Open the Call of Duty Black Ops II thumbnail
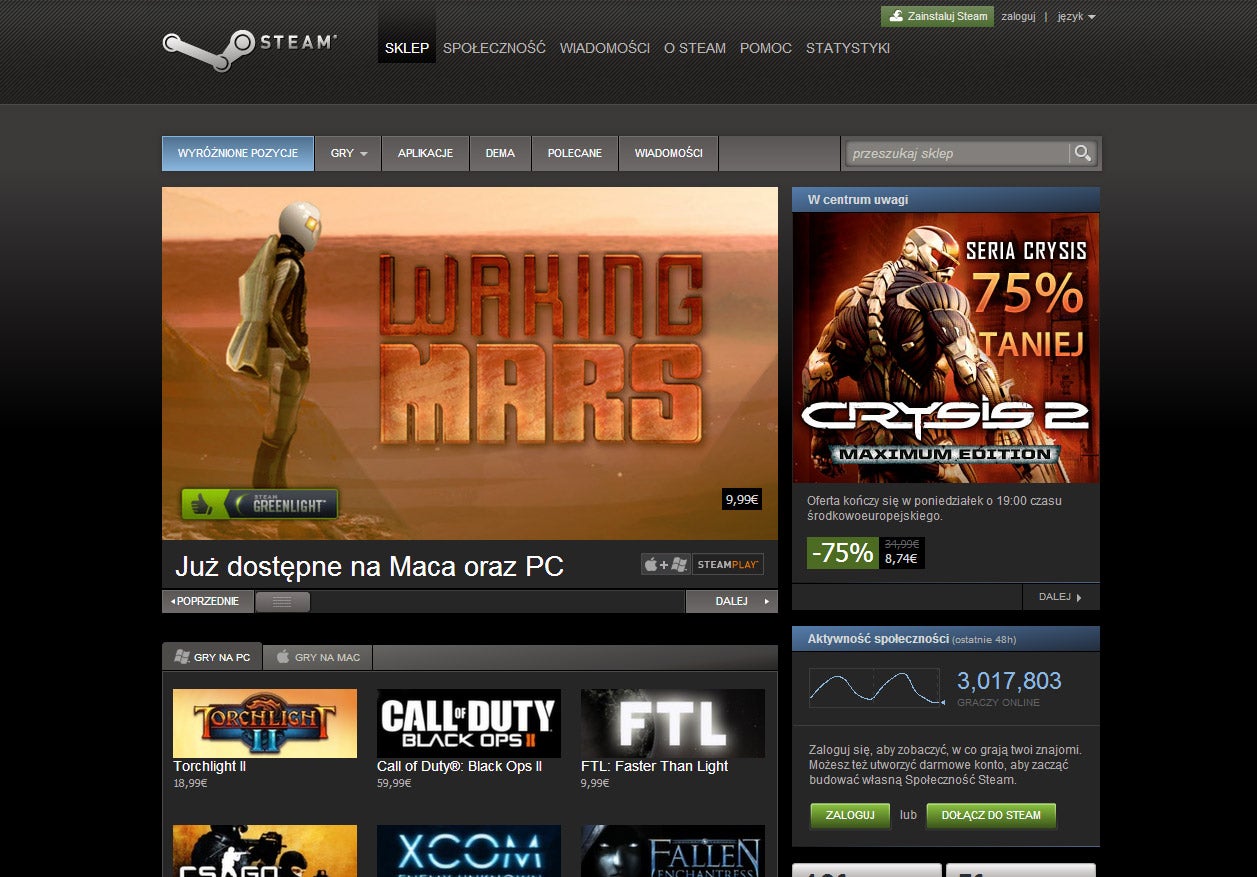The width and height of the screenshot is (1257, 877). click(x=469, y=723)
